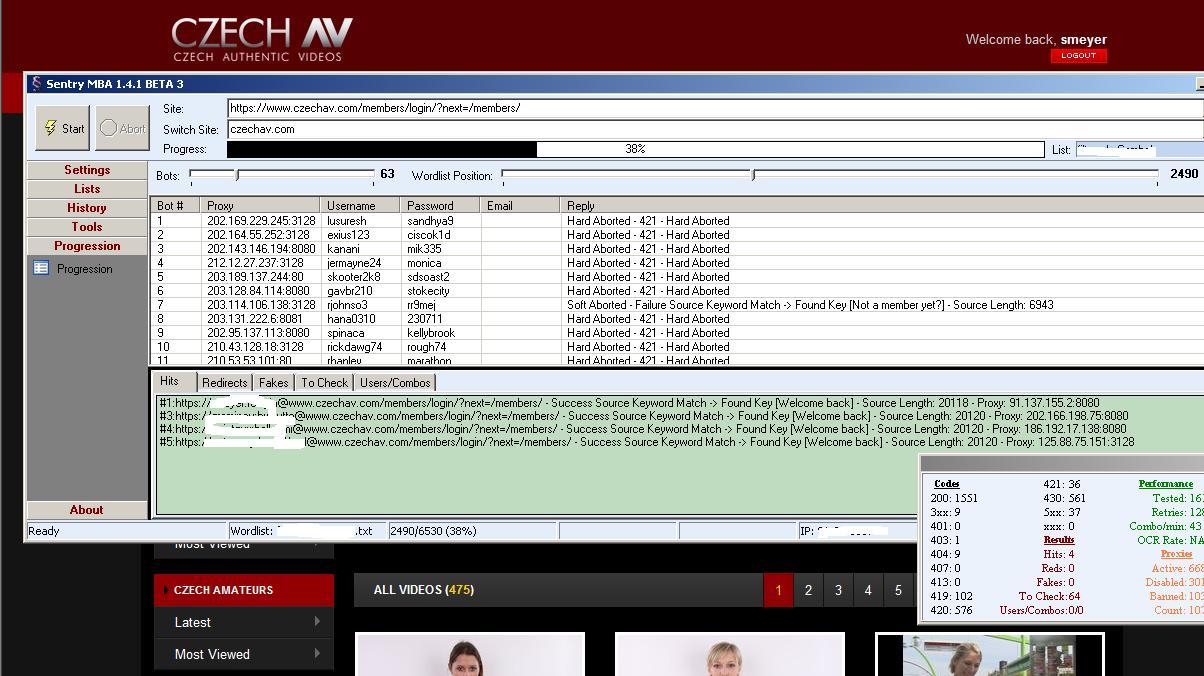The image size is (1204, 676).
Task: Click the Results heading in the stats panel
Action: click(x=1059, y=540)
